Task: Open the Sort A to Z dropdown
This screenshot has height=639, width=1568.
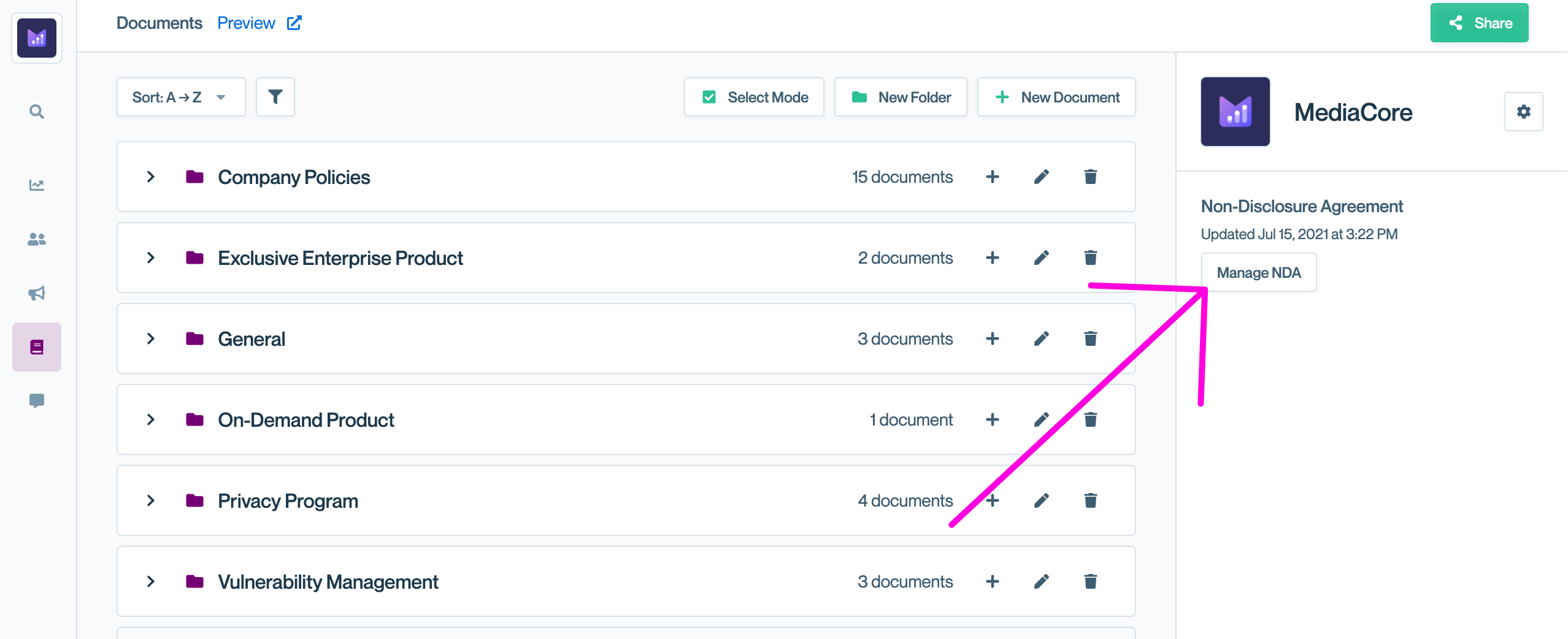Action: coord(181,97)
